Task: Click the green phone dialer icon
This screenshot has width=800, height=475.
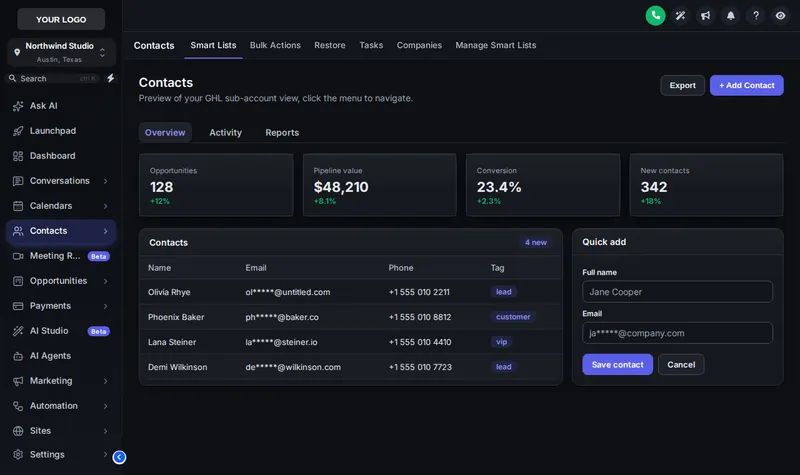Action: coord(655,16)
